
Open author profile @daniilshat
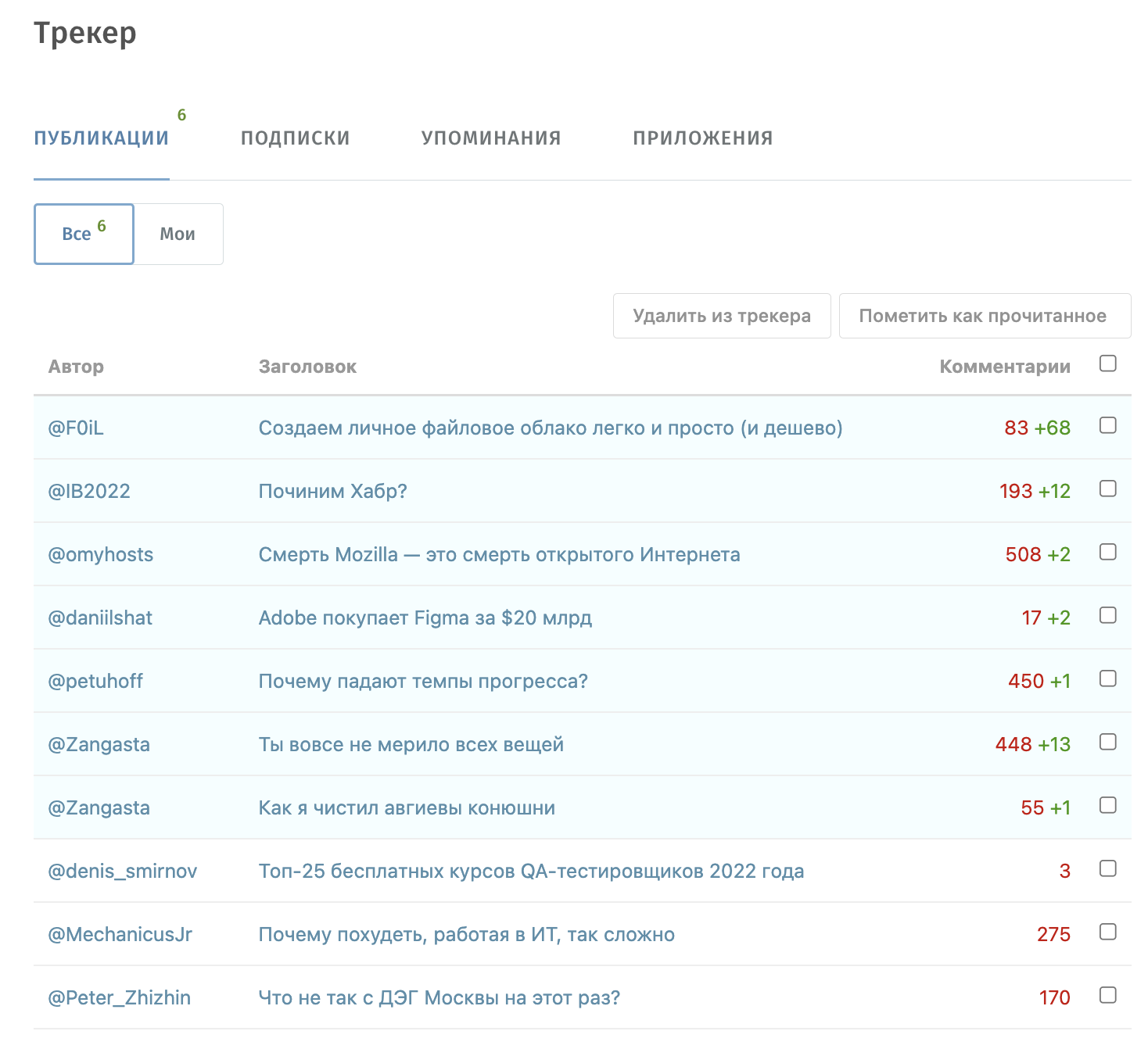(100, 618)
